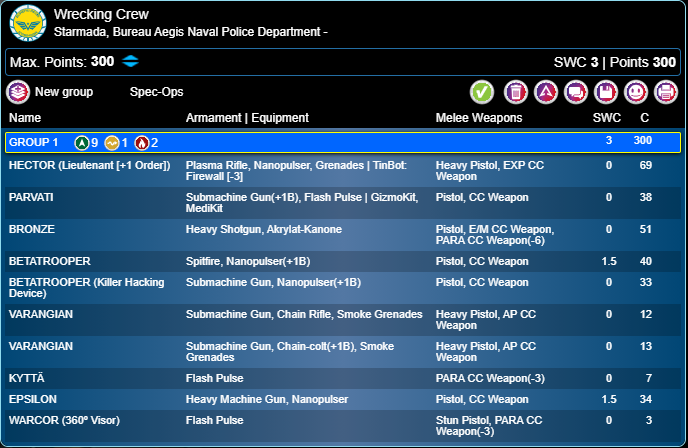Click the Wrecking Crew list title
688x448 pixels.
tap(101, 14)
